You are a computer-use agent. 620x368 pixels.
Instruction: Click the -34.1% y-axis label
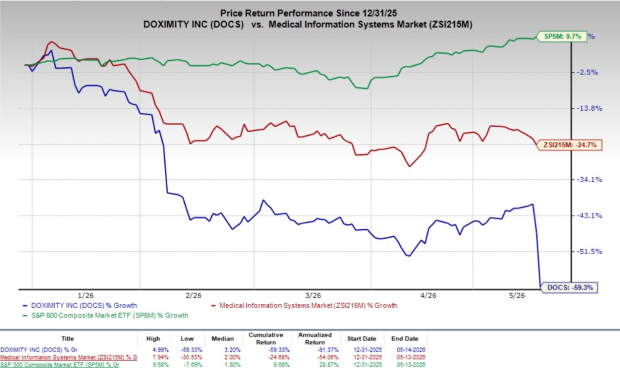tap(589, 179)
